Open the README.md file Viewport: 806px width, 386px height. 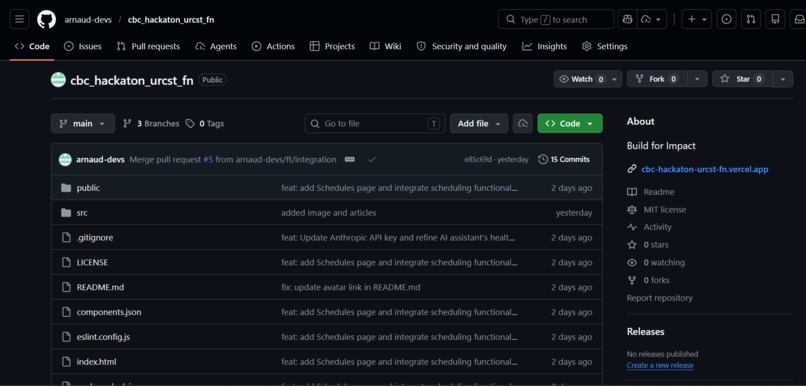pos(100,287)
